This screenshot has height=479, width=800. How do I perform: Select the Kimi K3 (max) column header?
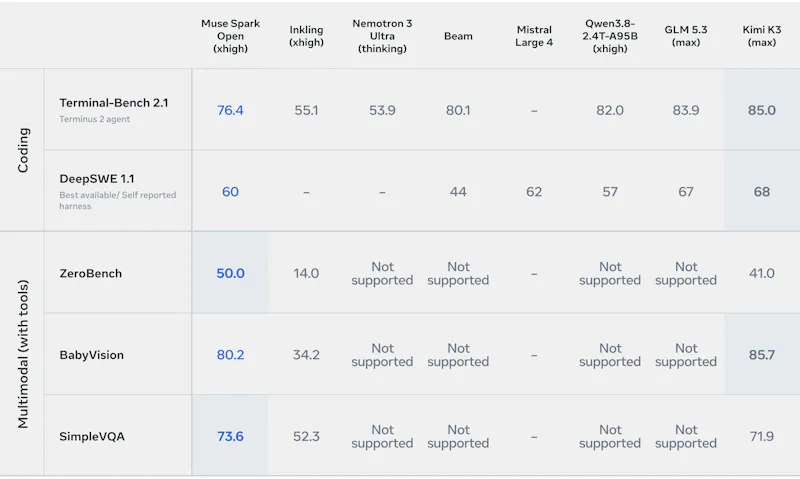762,36
